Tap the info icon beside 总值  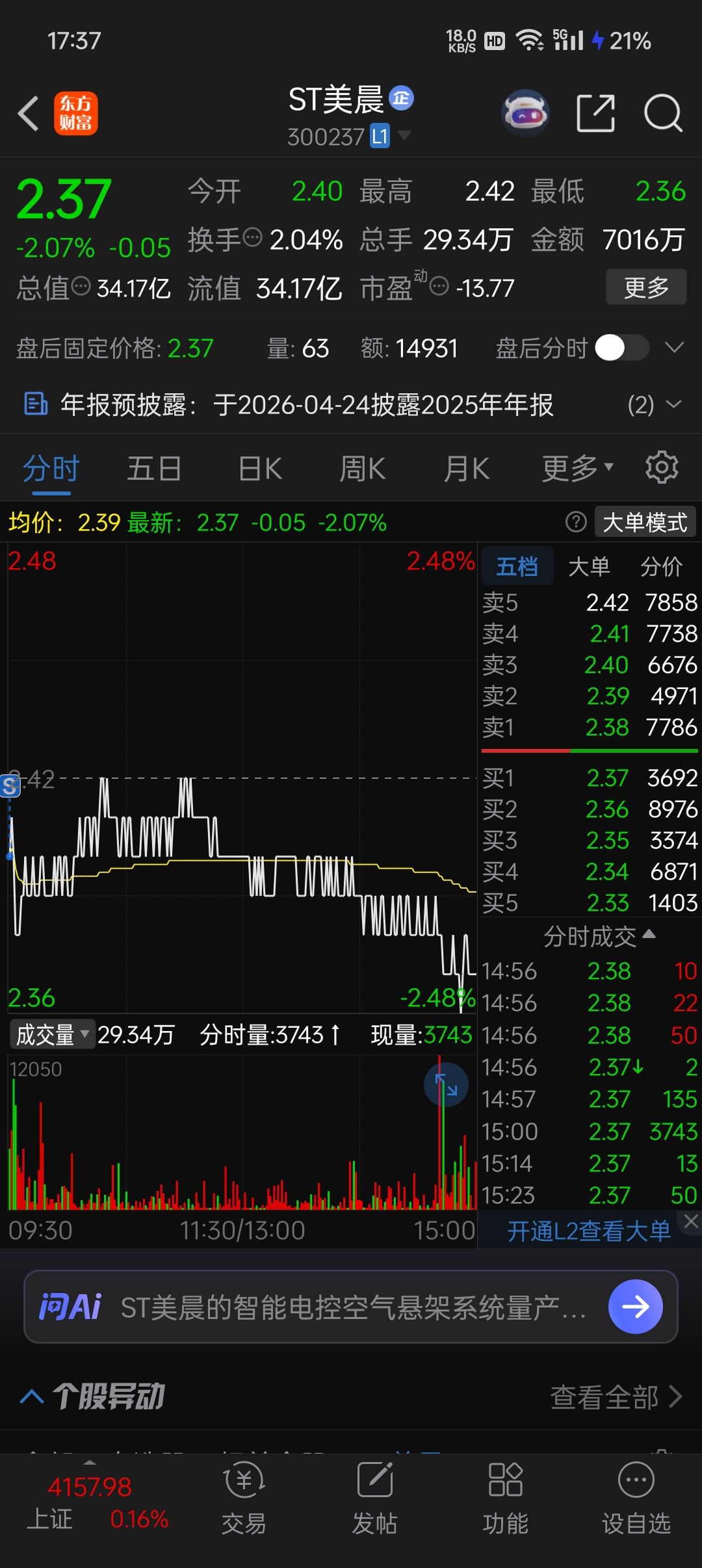click(81, 285)
